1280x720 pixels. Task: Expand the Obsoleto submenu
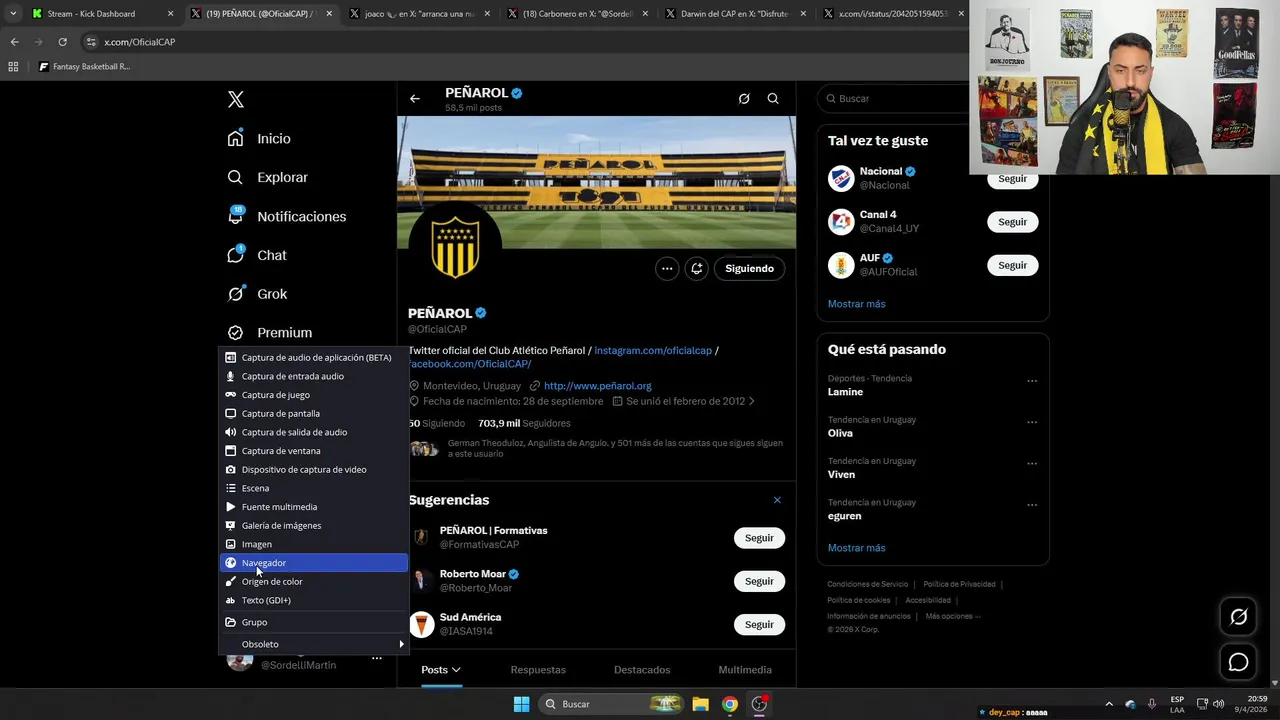pyautogui.click(x=314, y=644)
